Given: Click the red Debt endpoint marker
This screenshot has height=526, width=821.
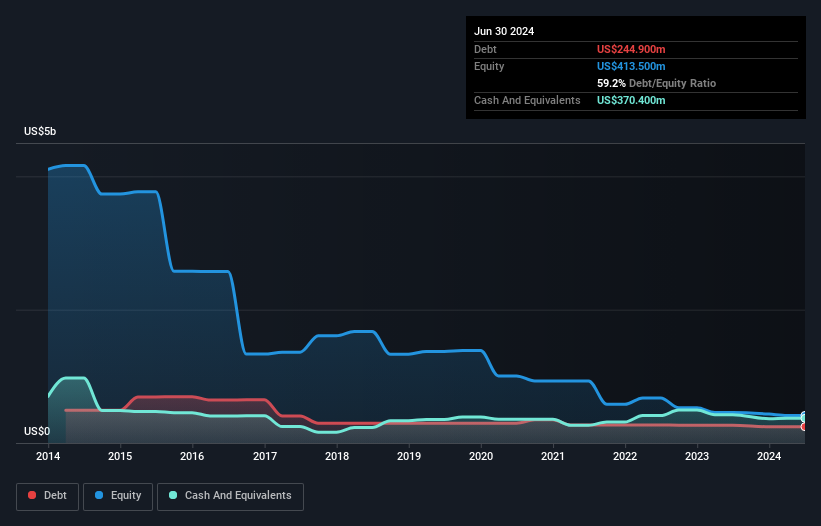Looking at the screenshot, I should click(x=804, y=427).
